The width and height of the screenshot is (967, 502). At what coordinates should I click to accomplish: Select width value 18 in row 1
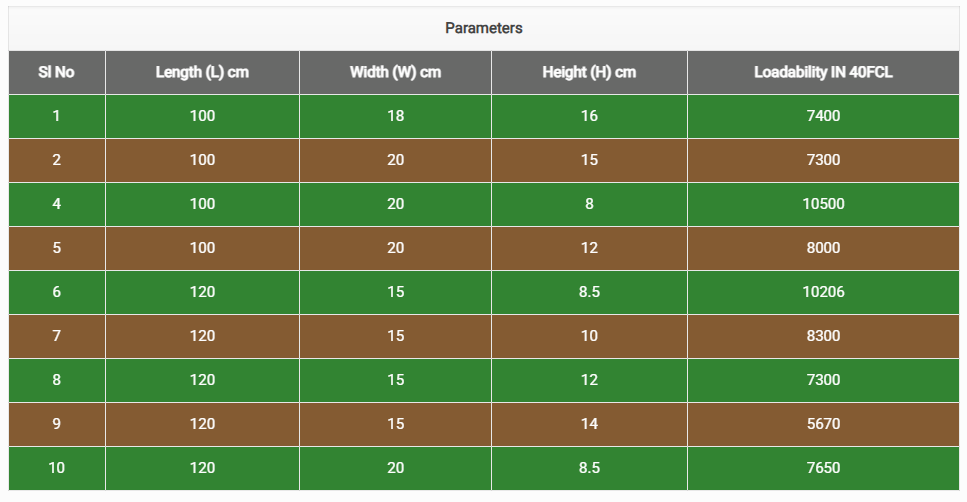(395, 116)
